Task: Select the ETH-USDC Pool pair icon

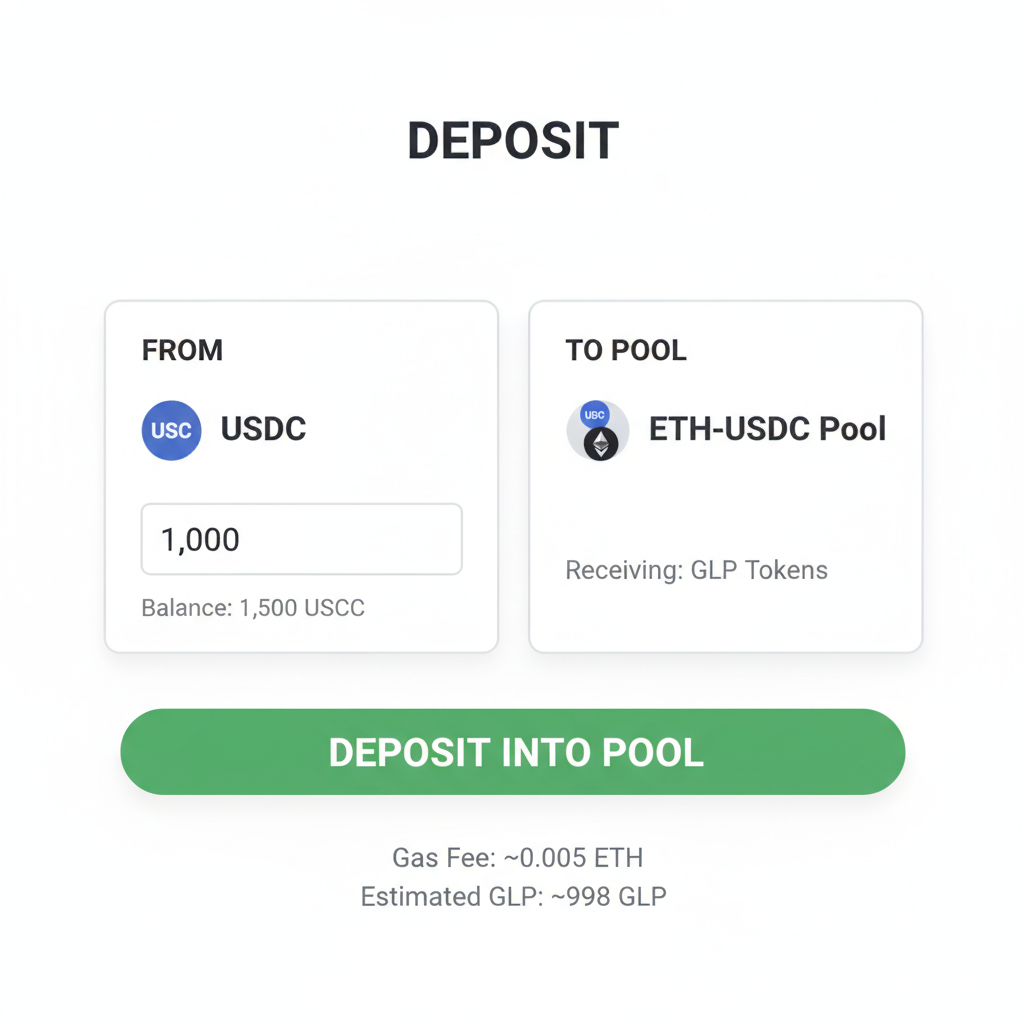Action: (597, 430)
